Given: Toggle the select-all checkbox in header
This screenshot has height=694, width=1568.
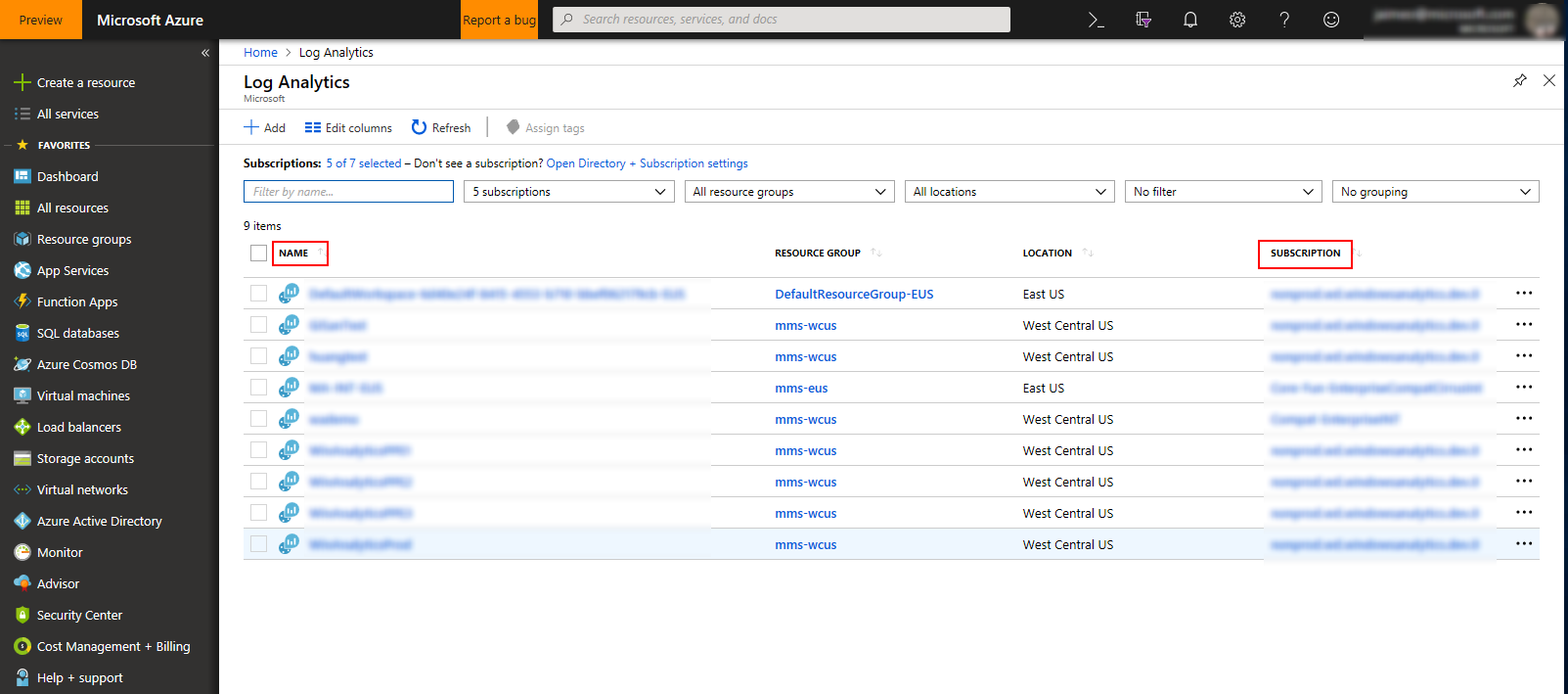Looking at the screenshot, I should pyautogui.click(x=258, y=254).
